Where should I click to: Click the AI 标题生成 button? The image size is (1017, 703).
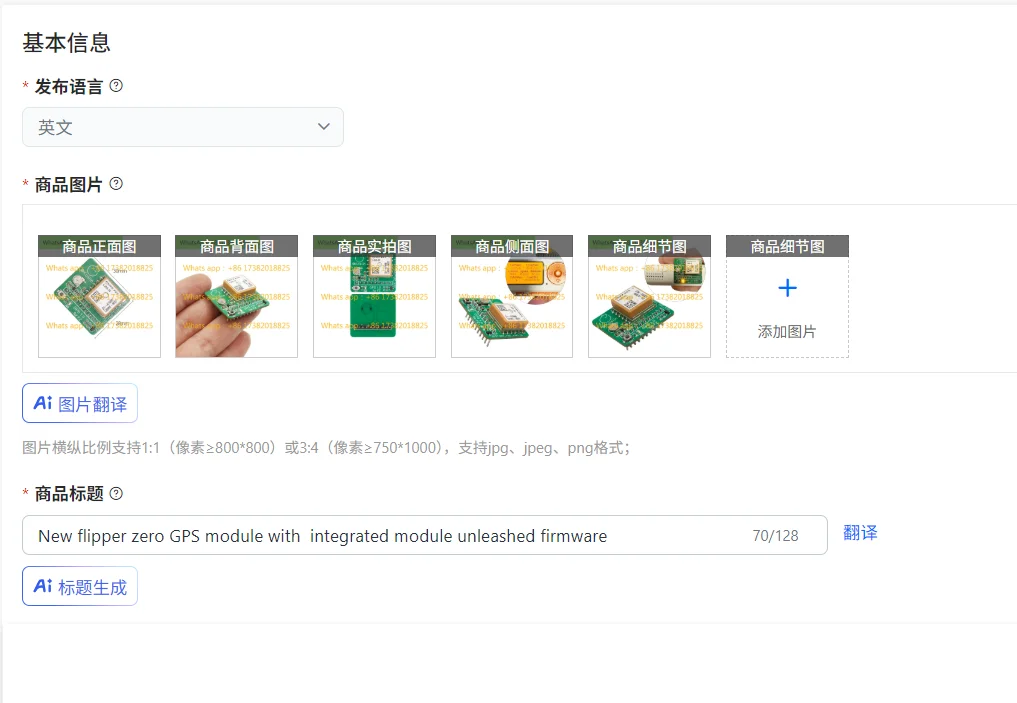pos(80,586)
